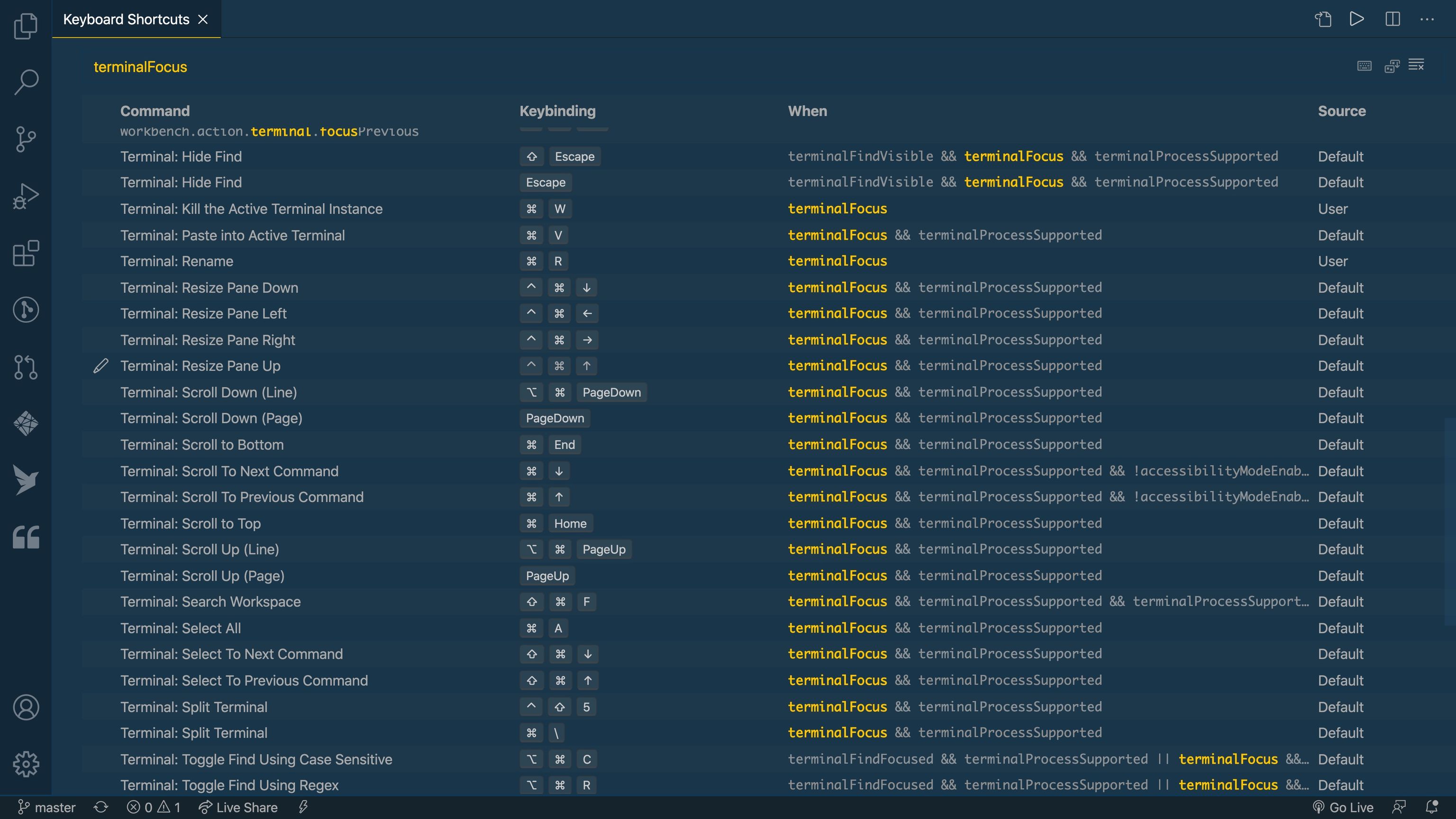Clear the keybindings search input
The height and width of the screenshot is (819, 1456).
coord(1416,65)
